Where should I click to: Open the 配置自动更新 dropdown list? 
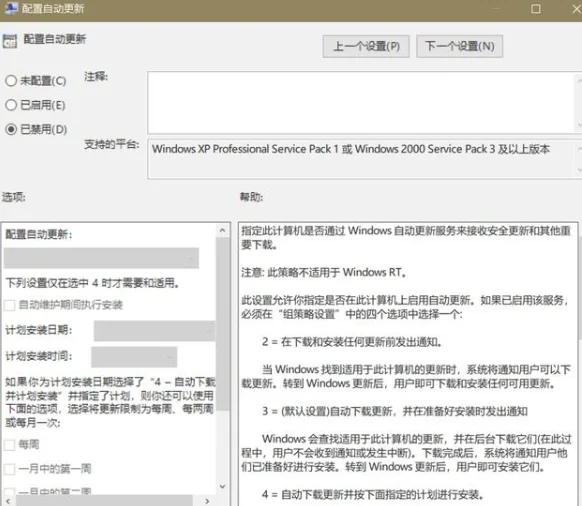[x=101, y=258]
